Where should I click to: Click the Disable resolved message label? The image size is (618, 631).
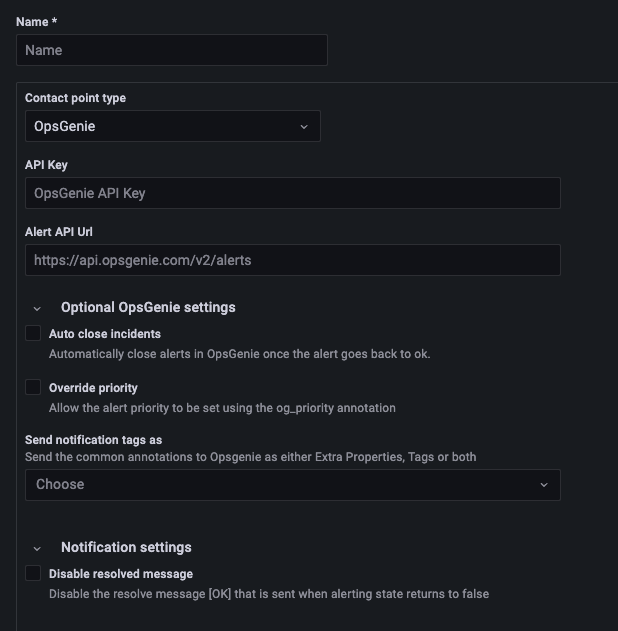121,574
